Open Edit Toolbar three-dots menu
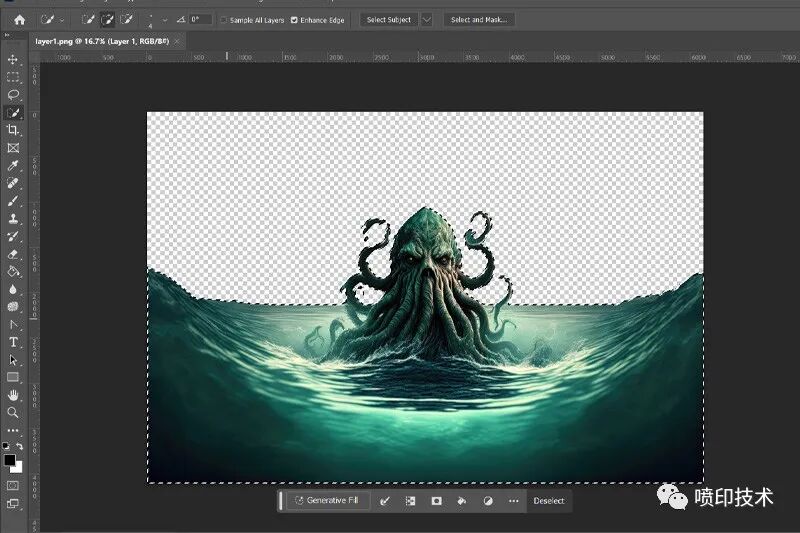Viewport: 800px width, 533px height. (x=13, y=430)
